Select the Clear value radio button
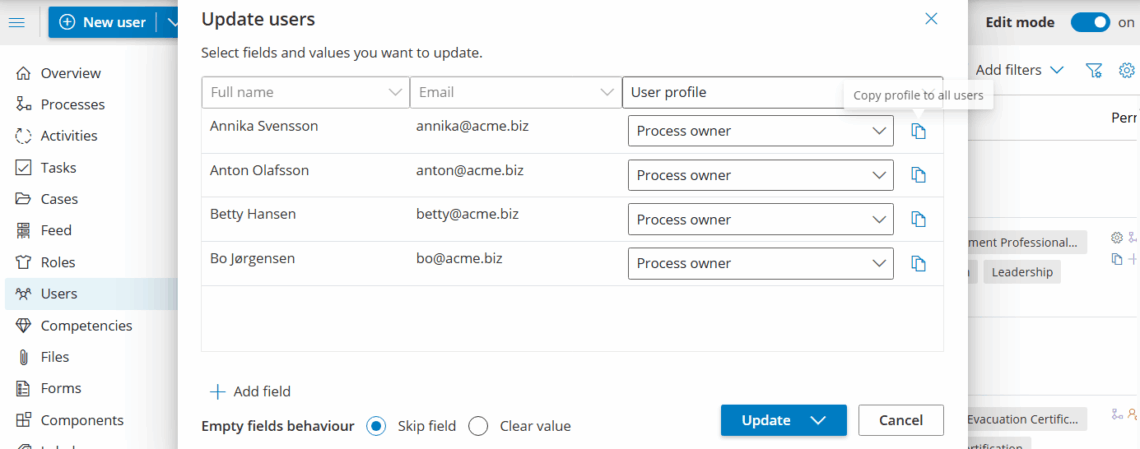The height and width of the screenshot is (449, 1140). (478, 426)
